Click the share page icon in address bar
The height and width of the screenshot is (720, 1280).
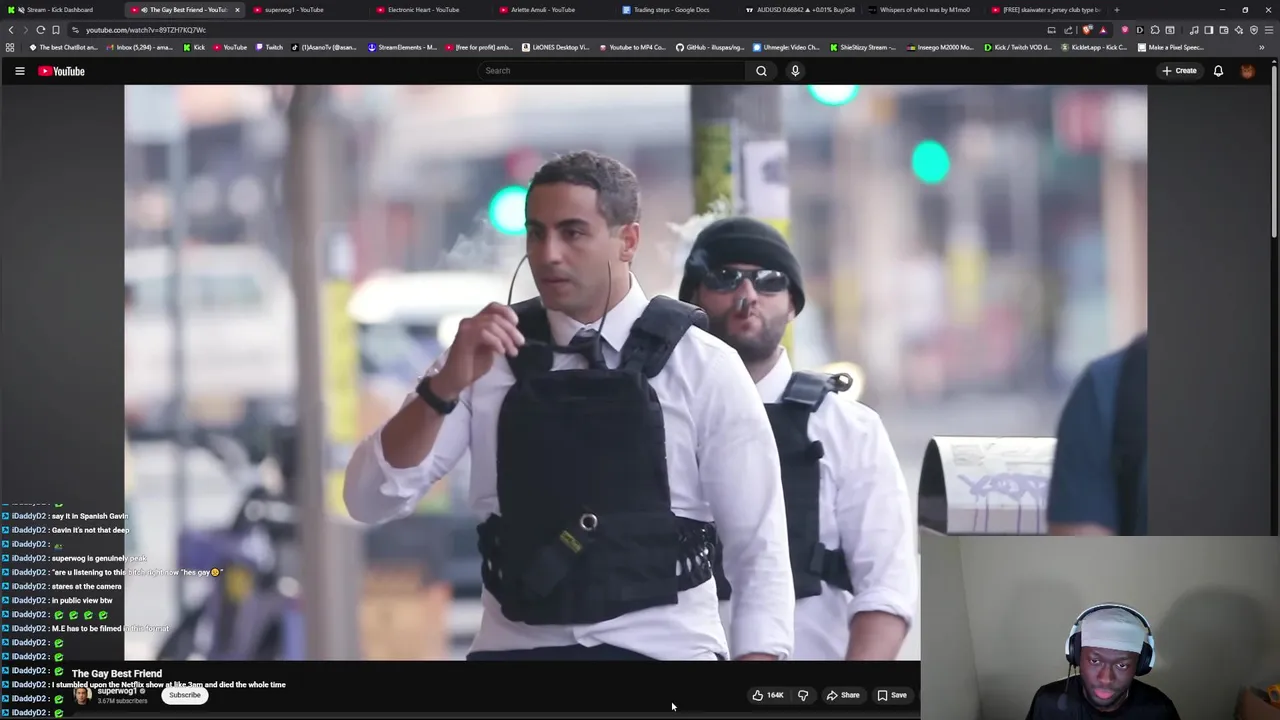point(1067,30)
